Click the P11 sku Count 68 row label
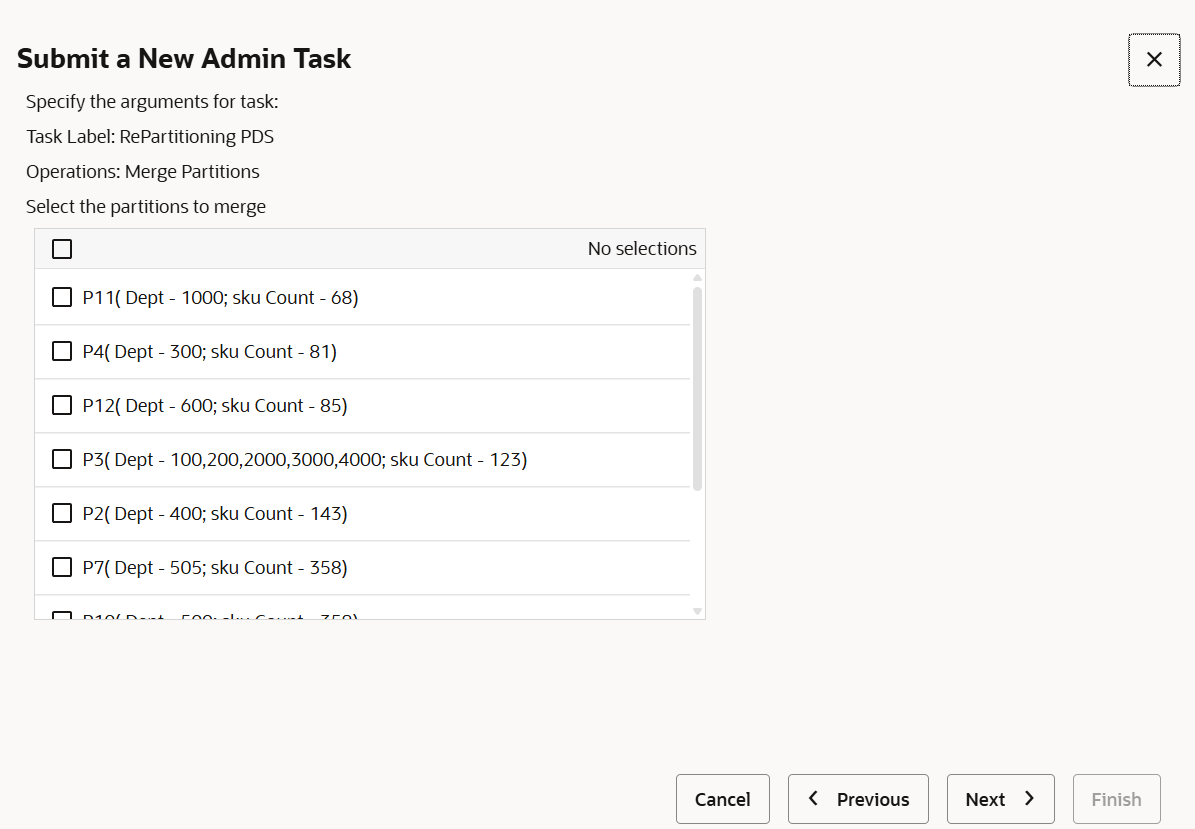Viewport: 1195px width, 829px height. coord(220,298)
